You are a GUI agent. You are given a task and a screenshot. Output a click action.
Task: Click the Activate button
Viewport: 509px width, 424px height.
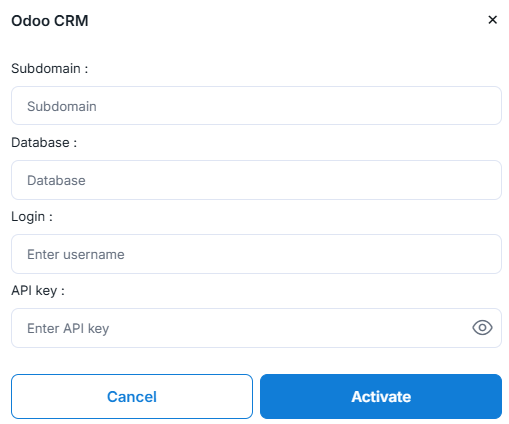[381, 396]
